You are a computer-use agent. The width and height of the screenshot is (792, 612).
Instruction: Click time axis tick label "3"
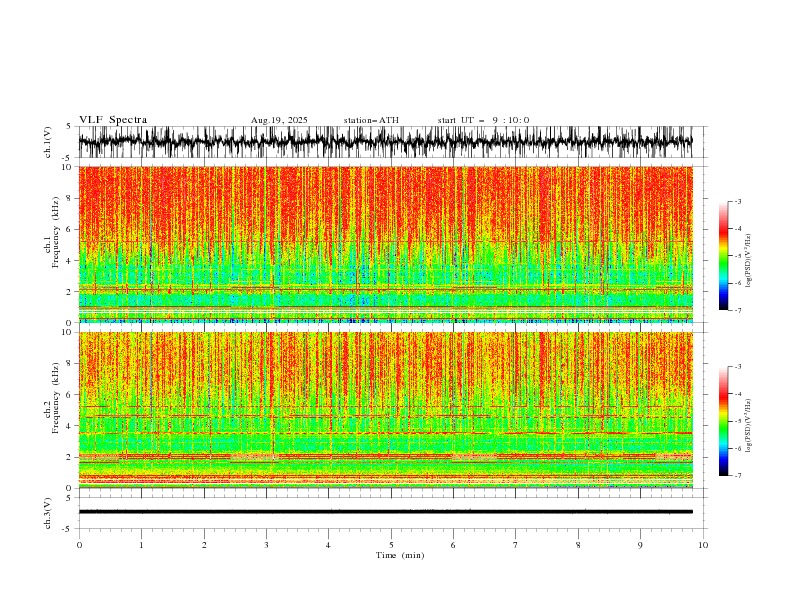(x=266, y=545)
